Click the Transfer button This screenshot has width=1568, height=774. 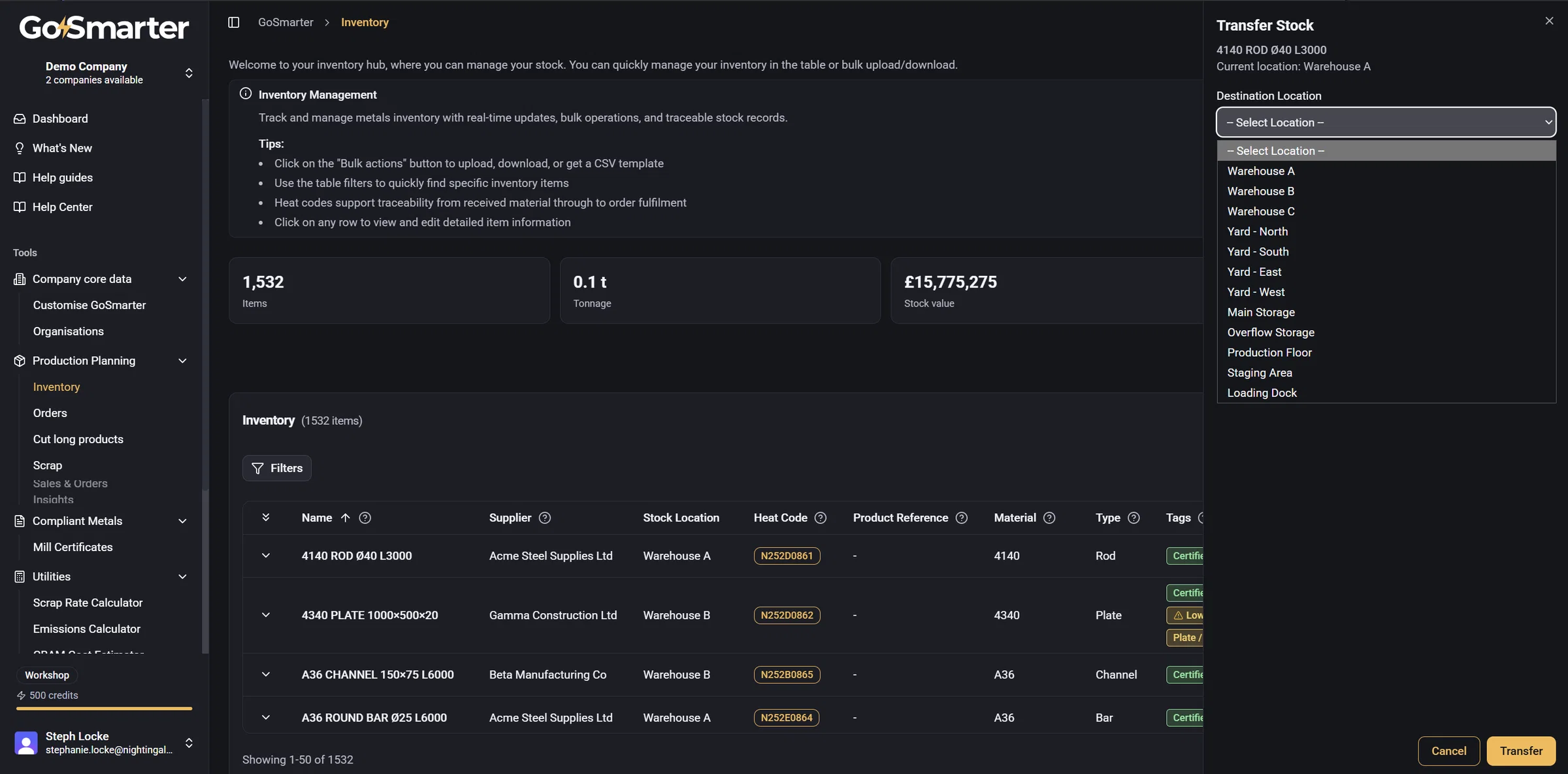(x=1521, y=751)
